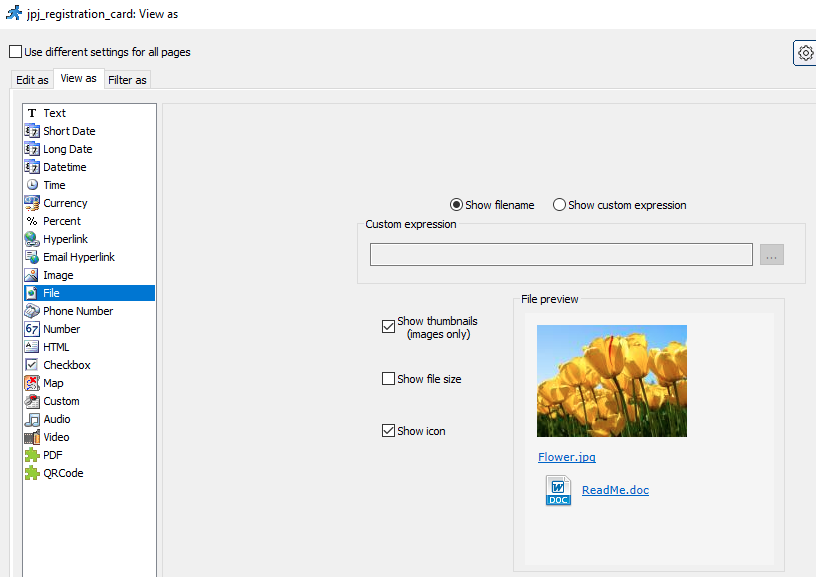Click the Video format icon
Image resolution: width=816 pixels, height=577 pixels.
tap(32, 437)
